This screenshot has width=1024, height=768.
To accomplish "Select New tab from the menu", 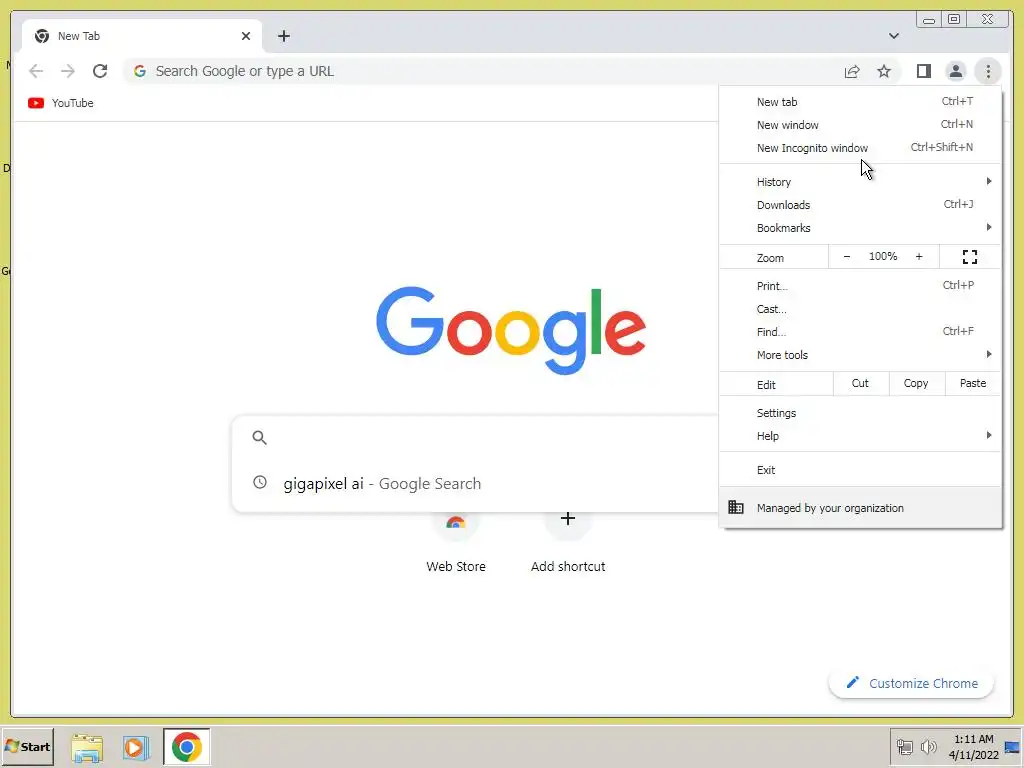I will pos(861,102).
